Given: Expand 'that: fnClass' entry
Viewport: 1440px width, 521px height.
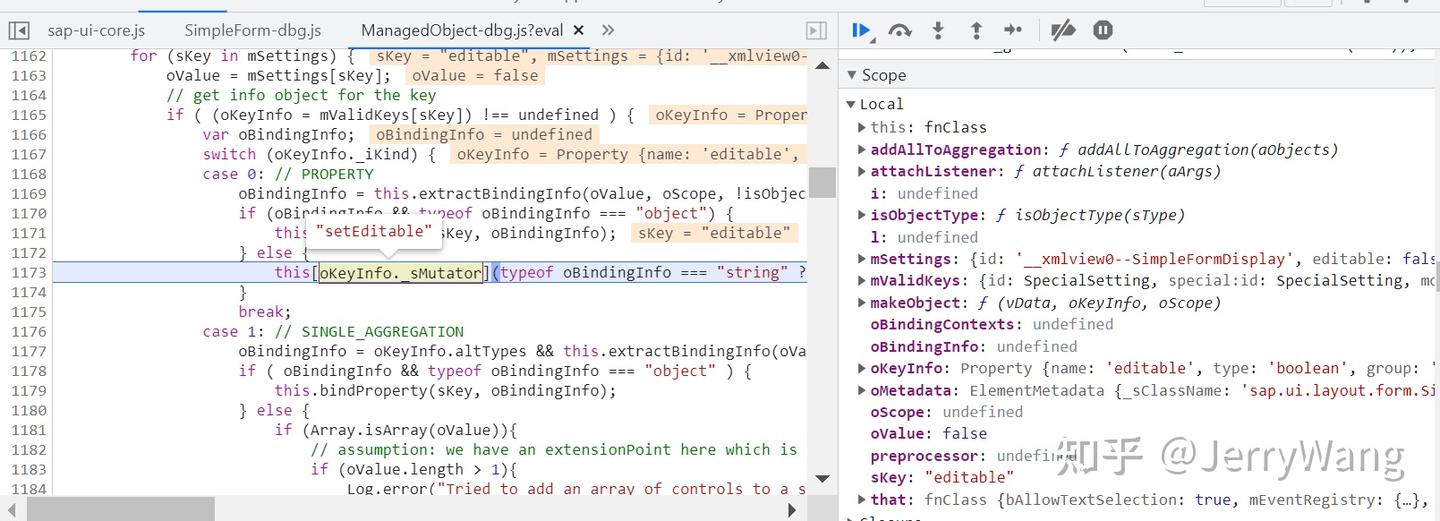Looking at the screenshot, I should tap(862, 499).
